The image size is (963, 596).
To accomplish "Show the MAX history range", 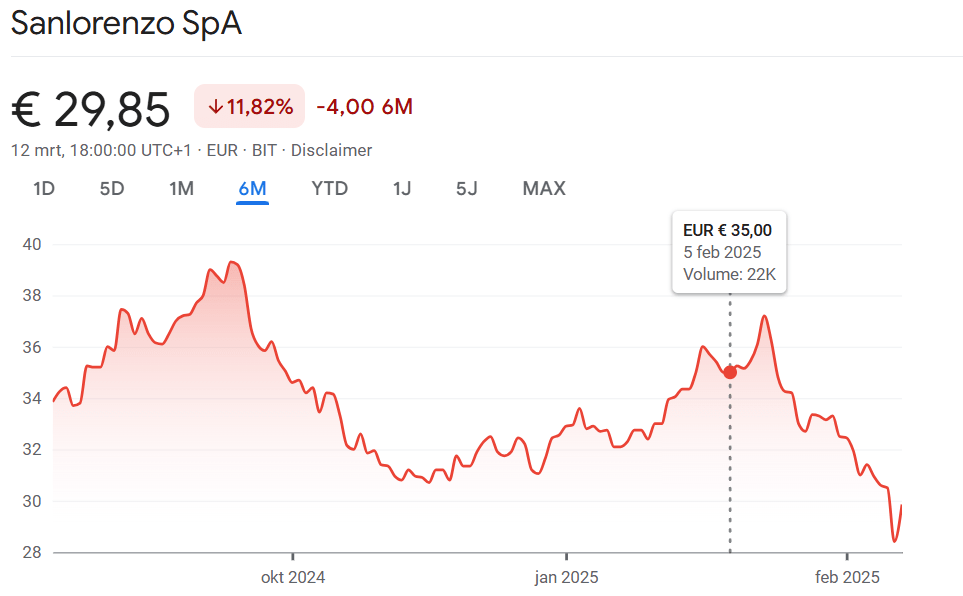I will [544, 188].
